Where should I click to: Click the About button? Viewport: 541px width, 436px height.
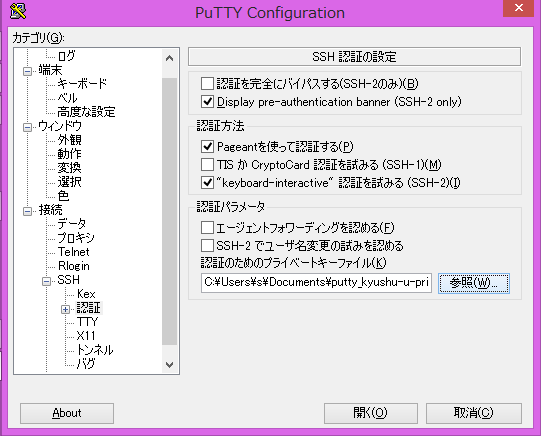[x=67, y=413]
